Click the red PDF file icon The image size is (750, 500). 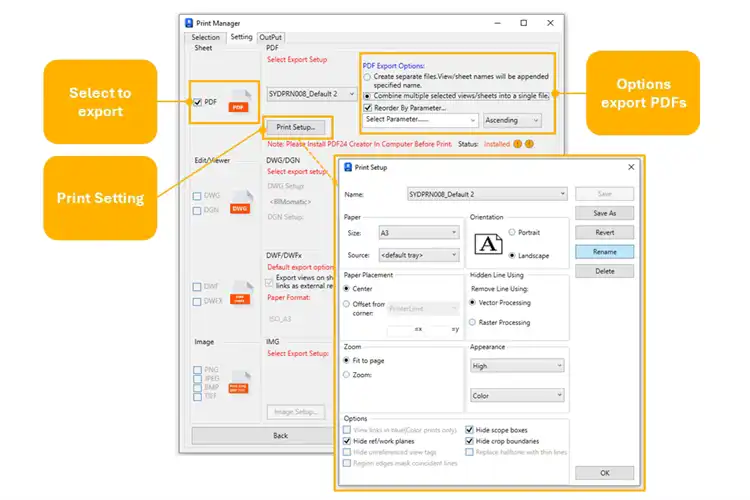237,103
